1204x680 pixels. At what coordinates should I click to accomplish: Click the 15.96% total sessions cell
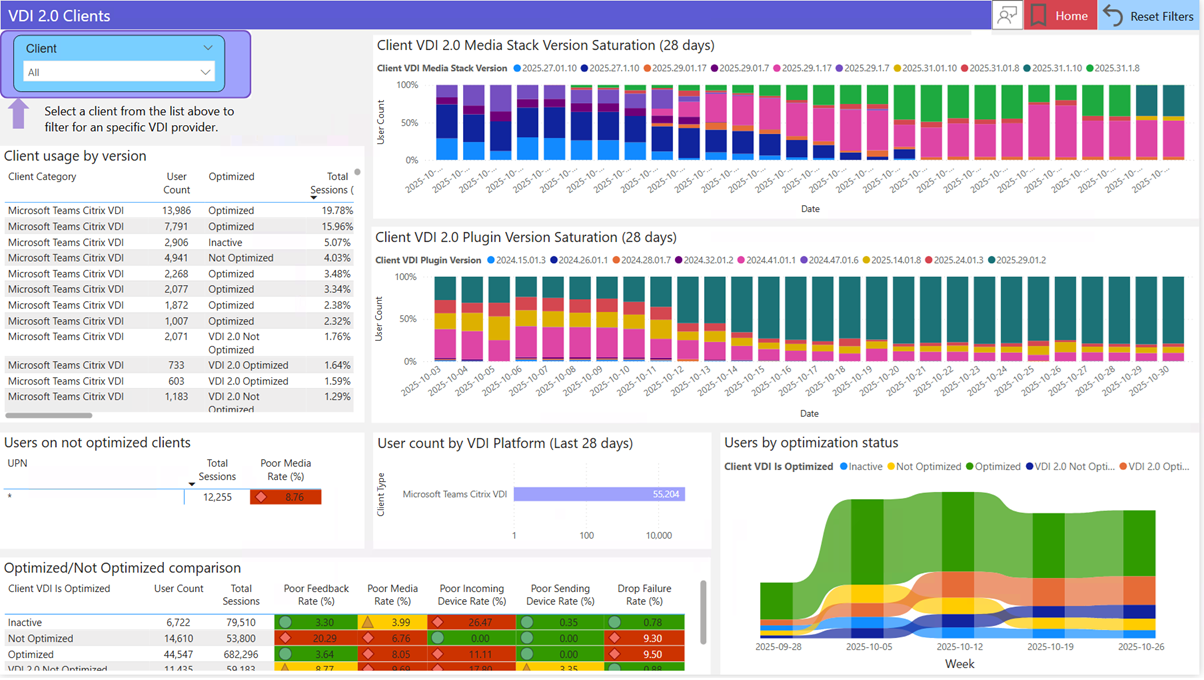click(337, 227)
